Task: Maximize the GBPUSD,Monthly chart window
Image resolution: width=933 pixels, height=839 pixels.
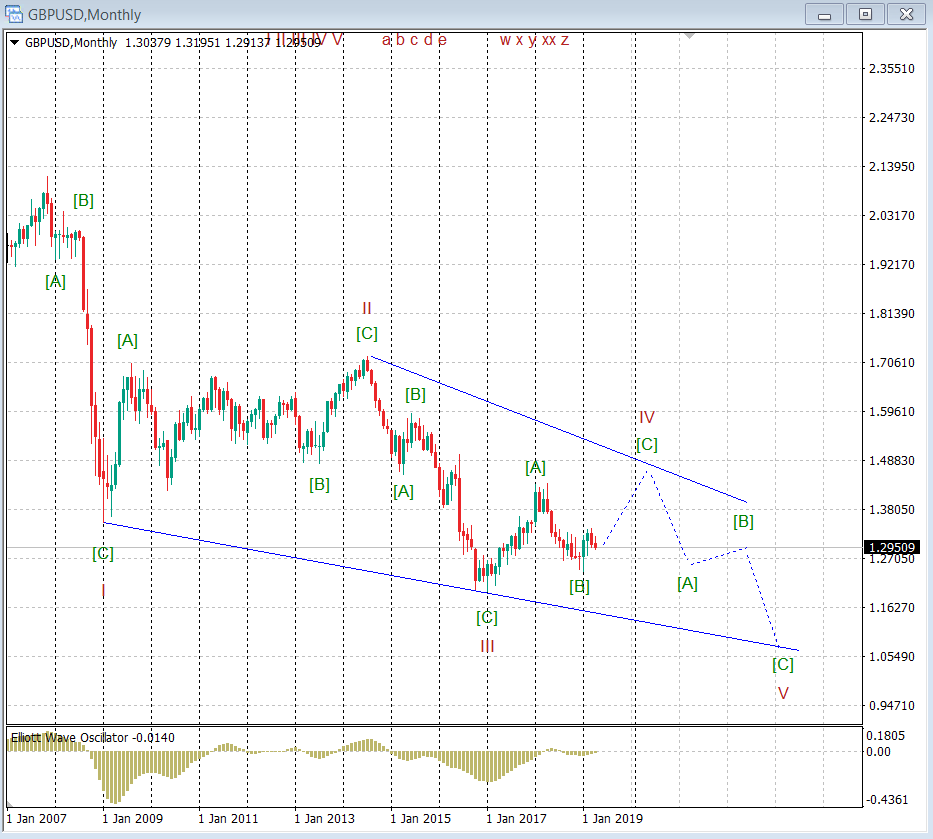Action: pos(865,14)
